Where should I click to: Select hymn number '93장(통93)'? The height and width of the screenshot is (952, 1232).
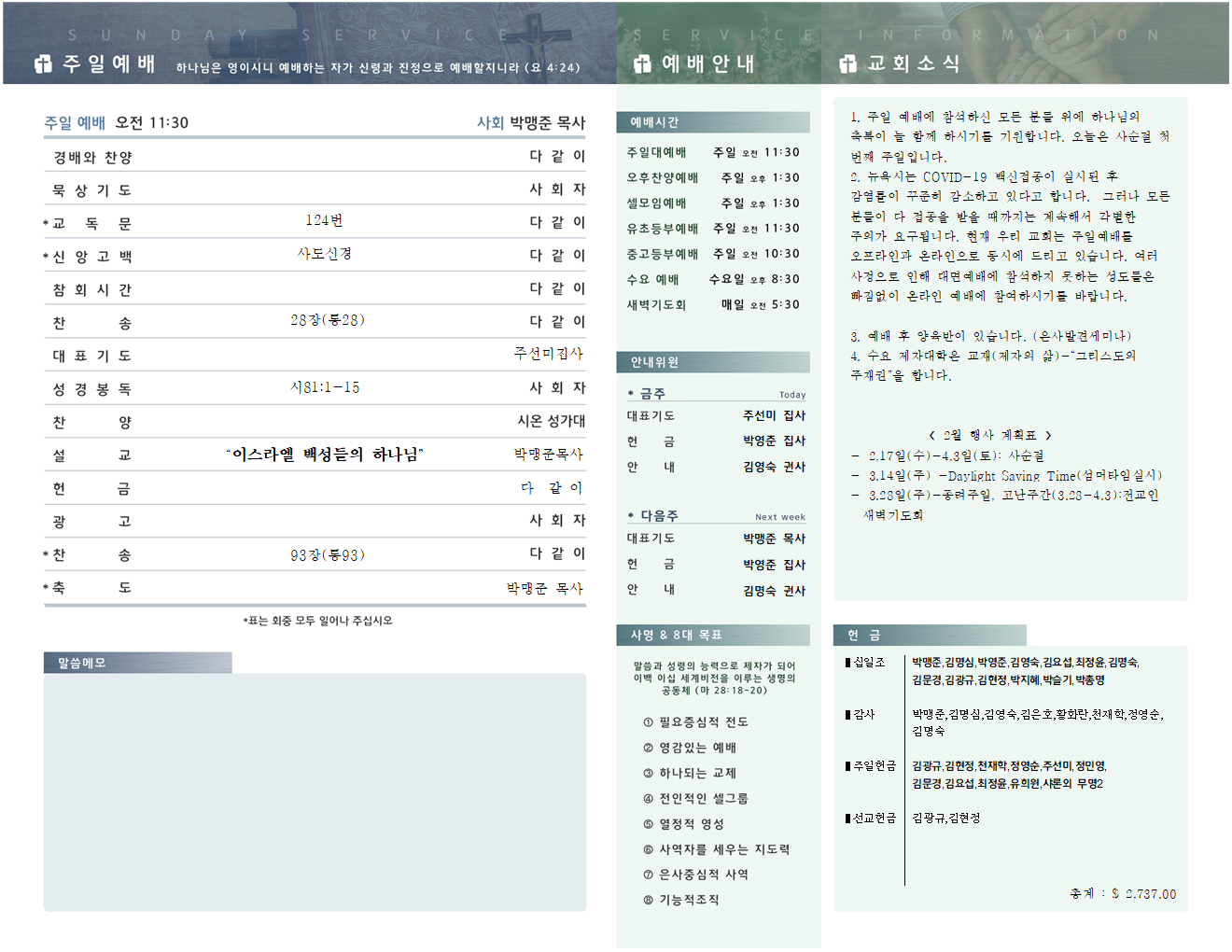(328, 555)
